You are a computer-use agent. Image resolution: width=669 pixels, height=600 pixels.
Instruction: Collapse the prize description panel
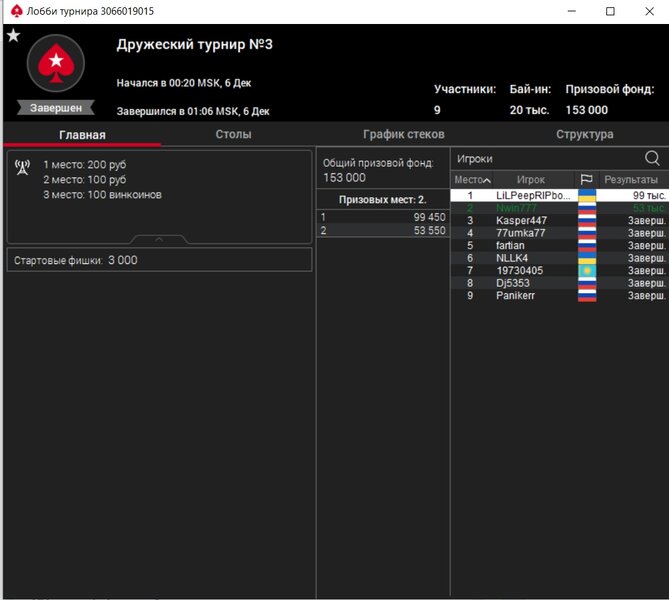[x=159, y=239]
